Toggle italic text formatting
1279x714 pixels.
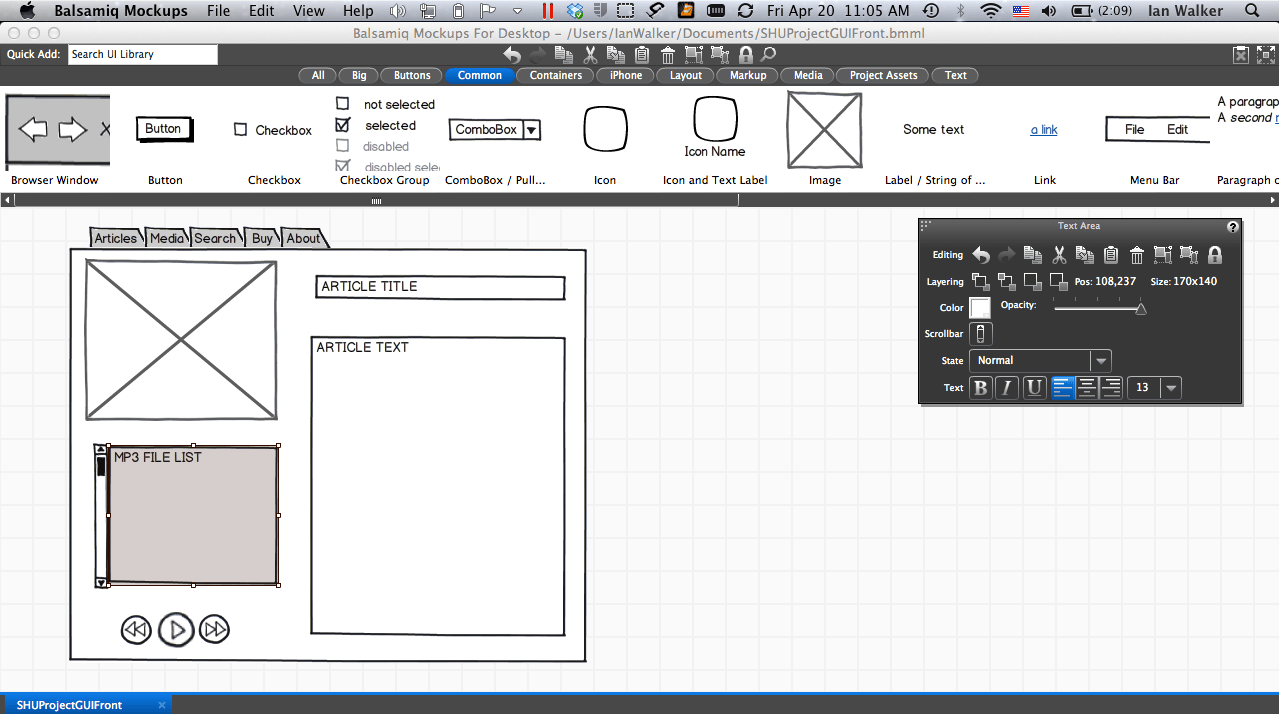(1007, 388)
